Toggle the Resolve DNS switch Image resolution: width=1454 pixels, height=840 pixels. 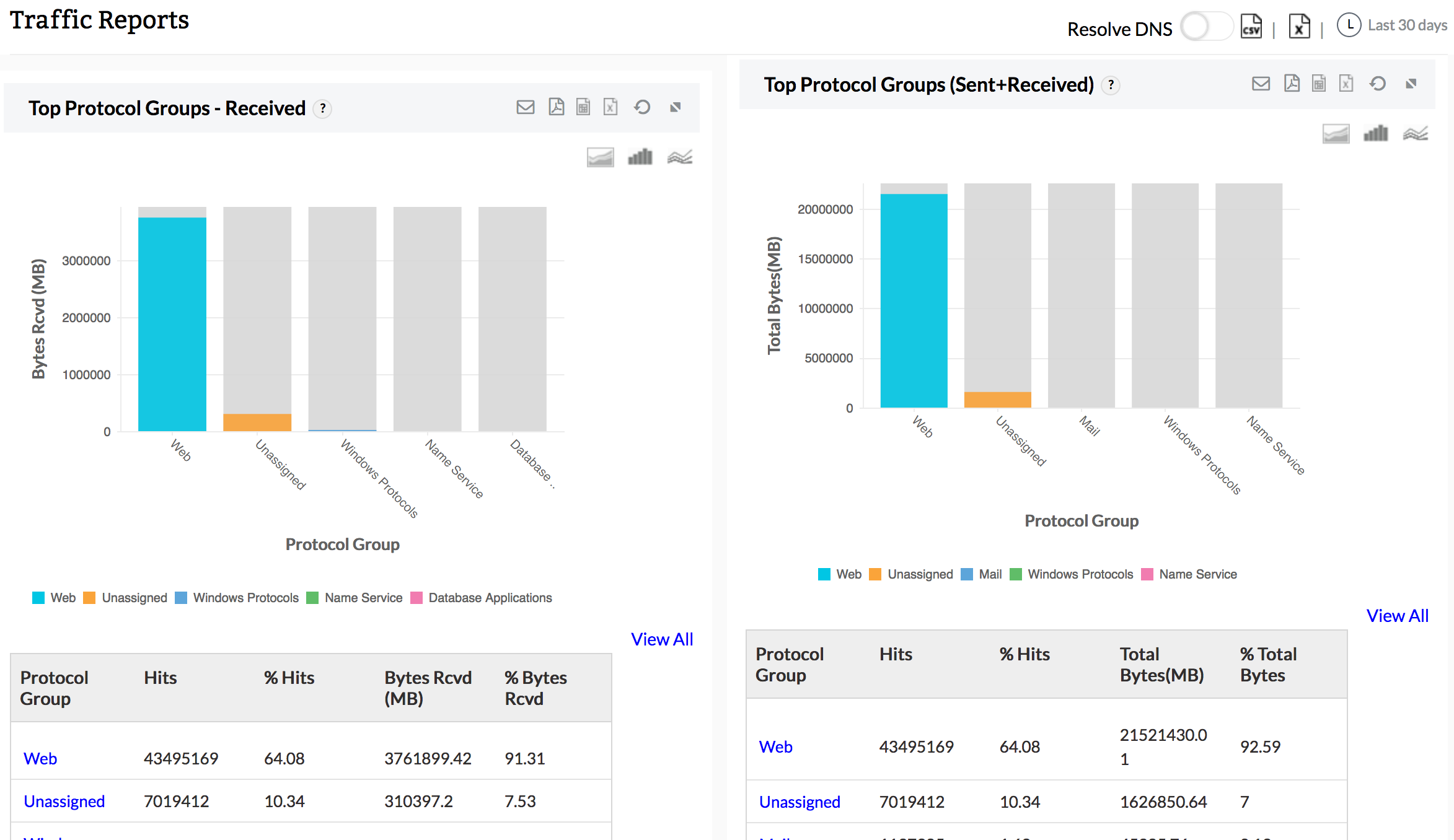click(x=1205, y=27)
